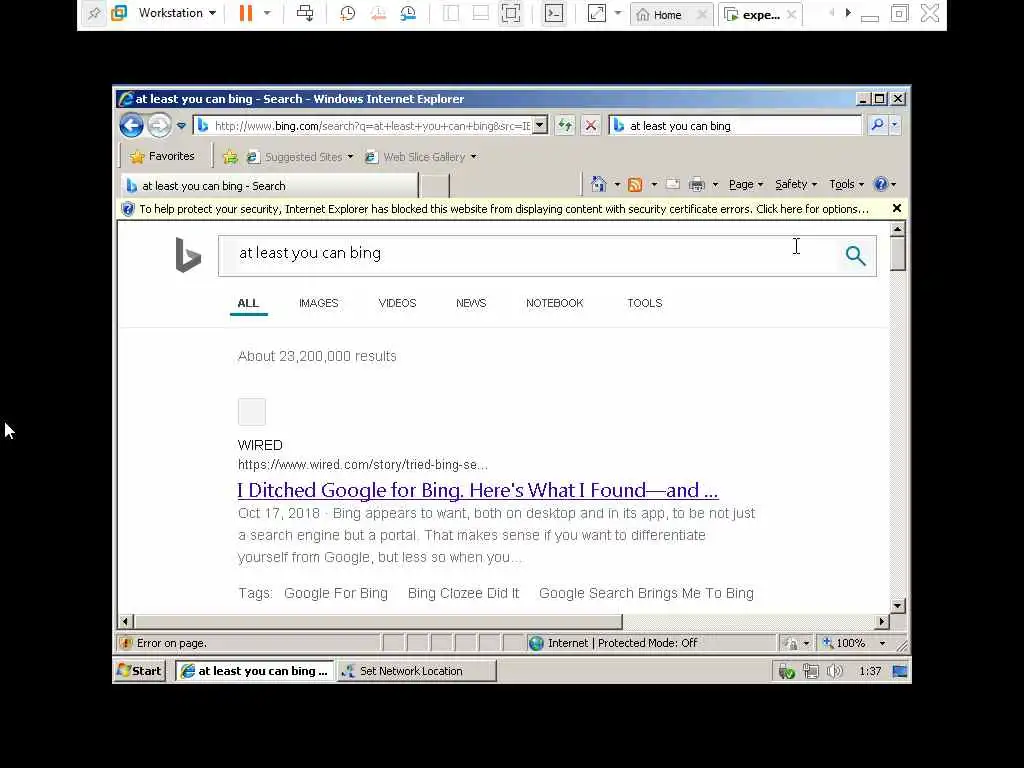Click the blue Help question mark icon
The height and width of the screenshot is (768, 1024).
coord(881,184)
